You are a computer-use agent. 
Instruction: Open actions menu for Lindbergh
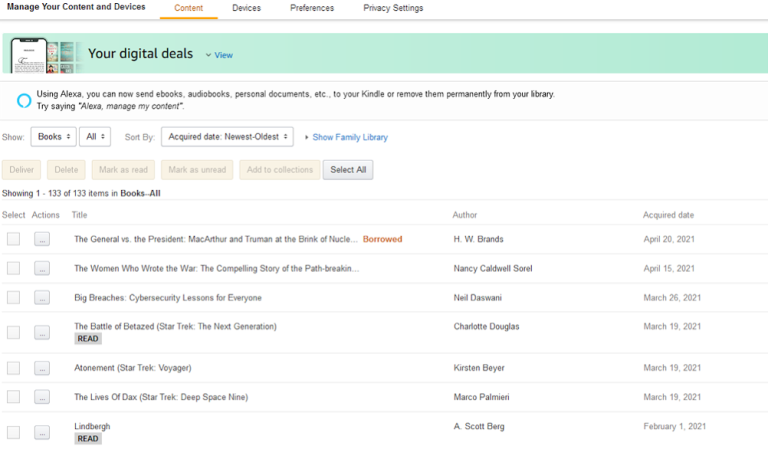42,432
